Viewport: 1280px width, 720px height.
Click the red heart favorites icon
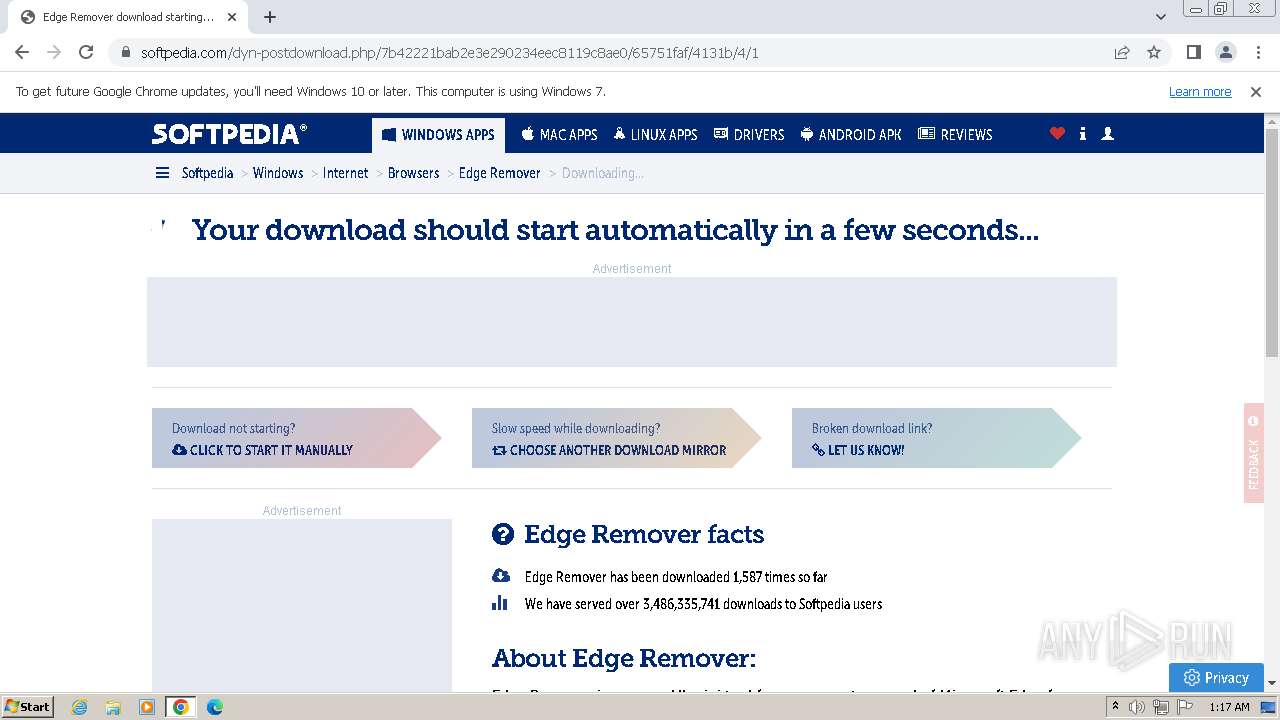[1057, 133]
